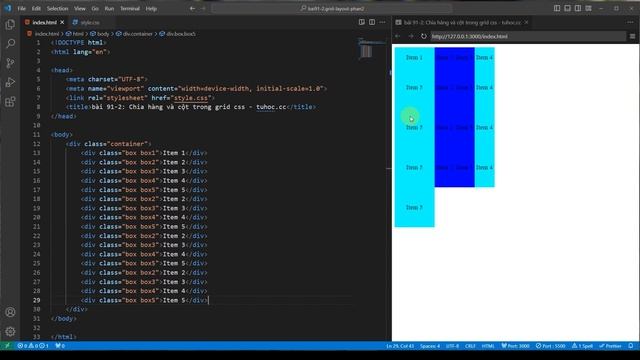Click the Prettier status bar item
The height and width of the screenshot is (360, 640).
point(610,346)
